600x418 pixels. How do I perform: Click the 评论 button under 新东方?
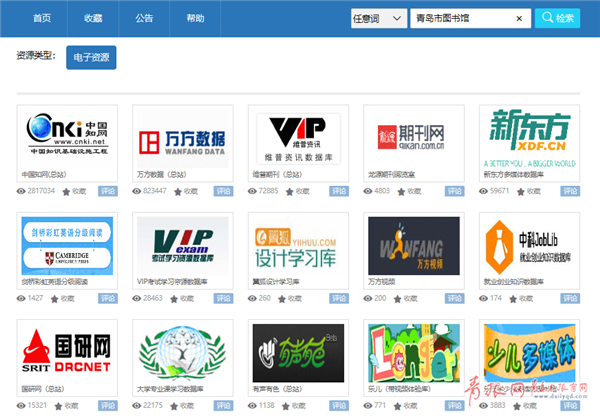tap(570, 190)
